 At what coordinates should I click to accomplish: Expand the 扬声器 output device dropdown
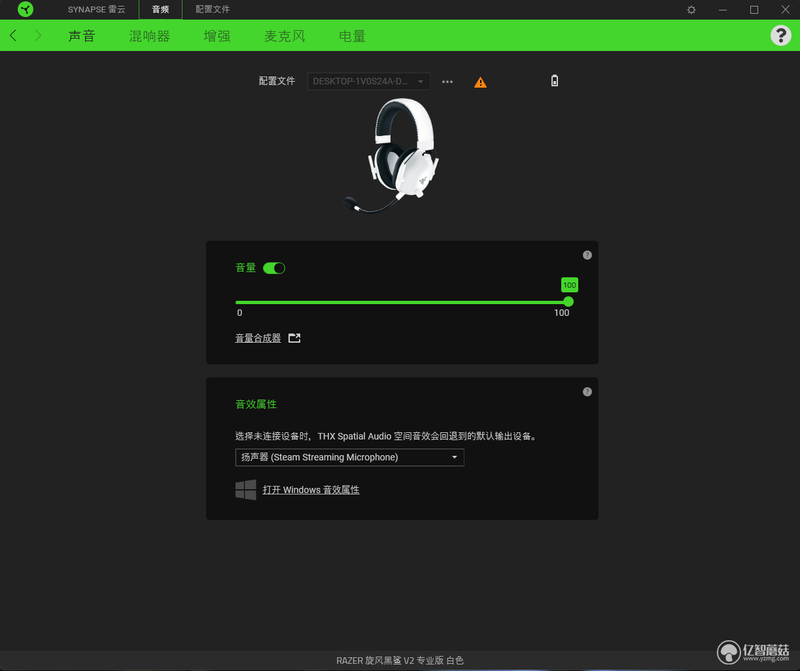349,457
